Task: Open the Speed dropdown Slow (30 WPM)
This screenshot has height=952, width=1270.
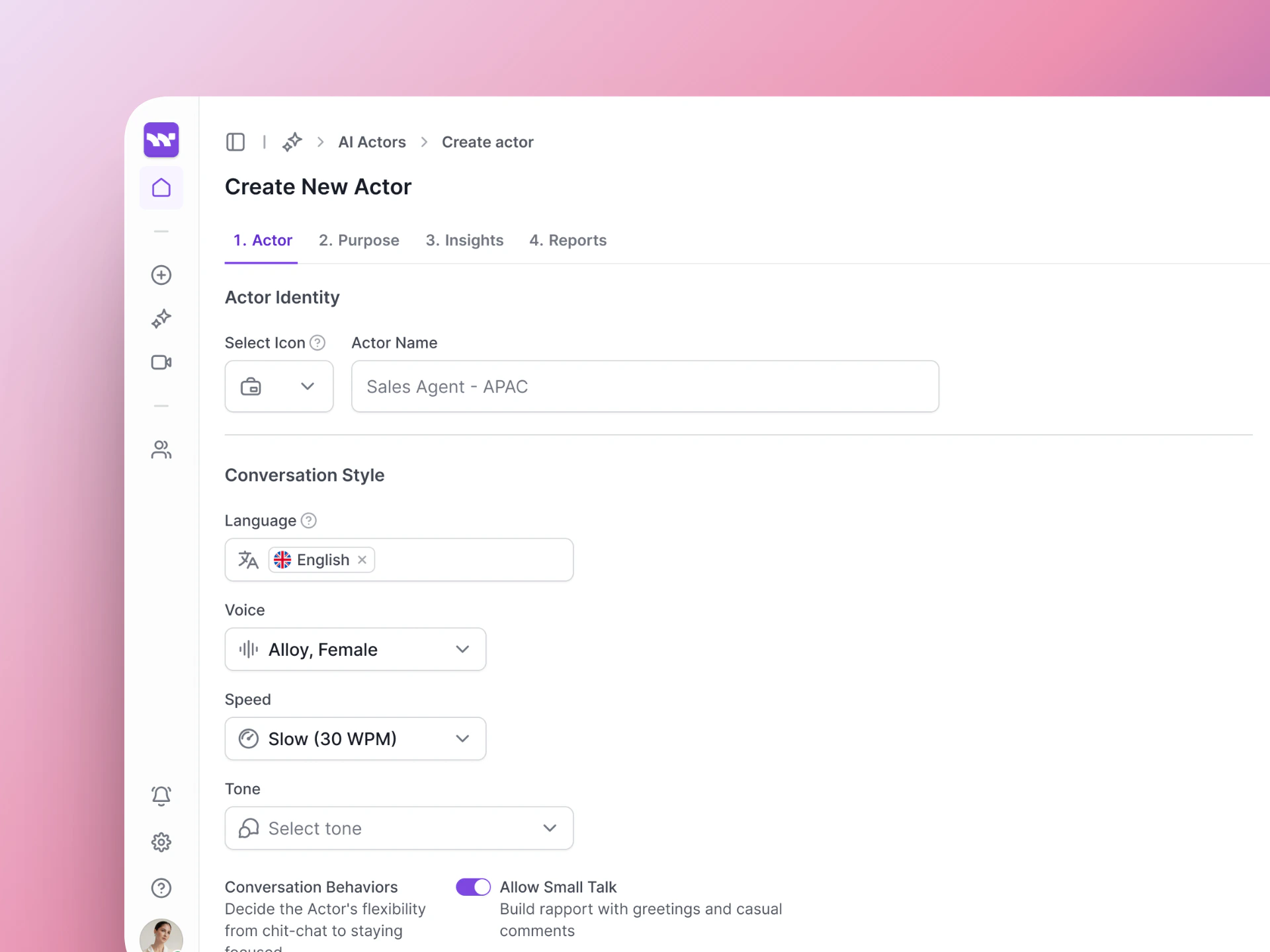Action: click(x=355, y=738)
